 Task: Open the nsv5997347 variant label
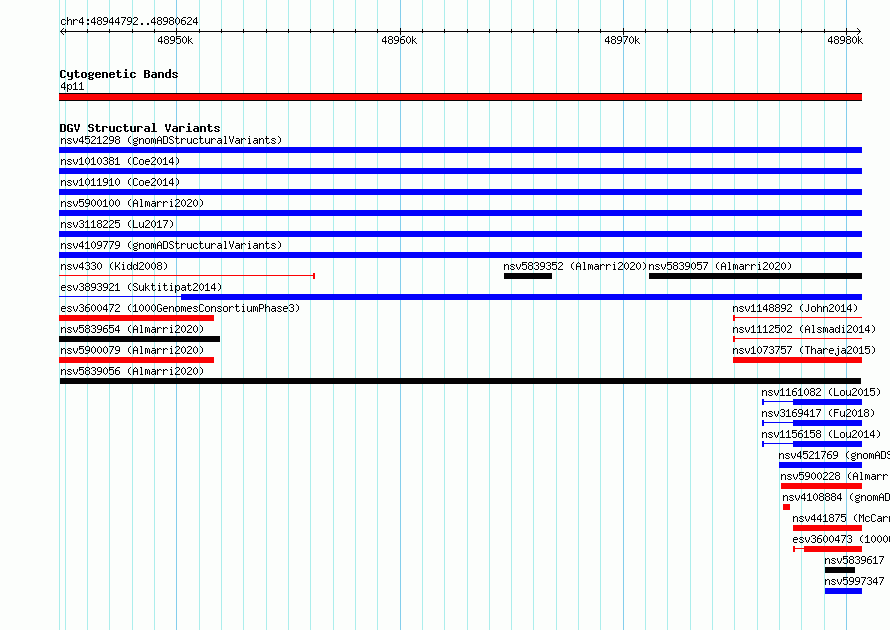click(x=854, y=581)
